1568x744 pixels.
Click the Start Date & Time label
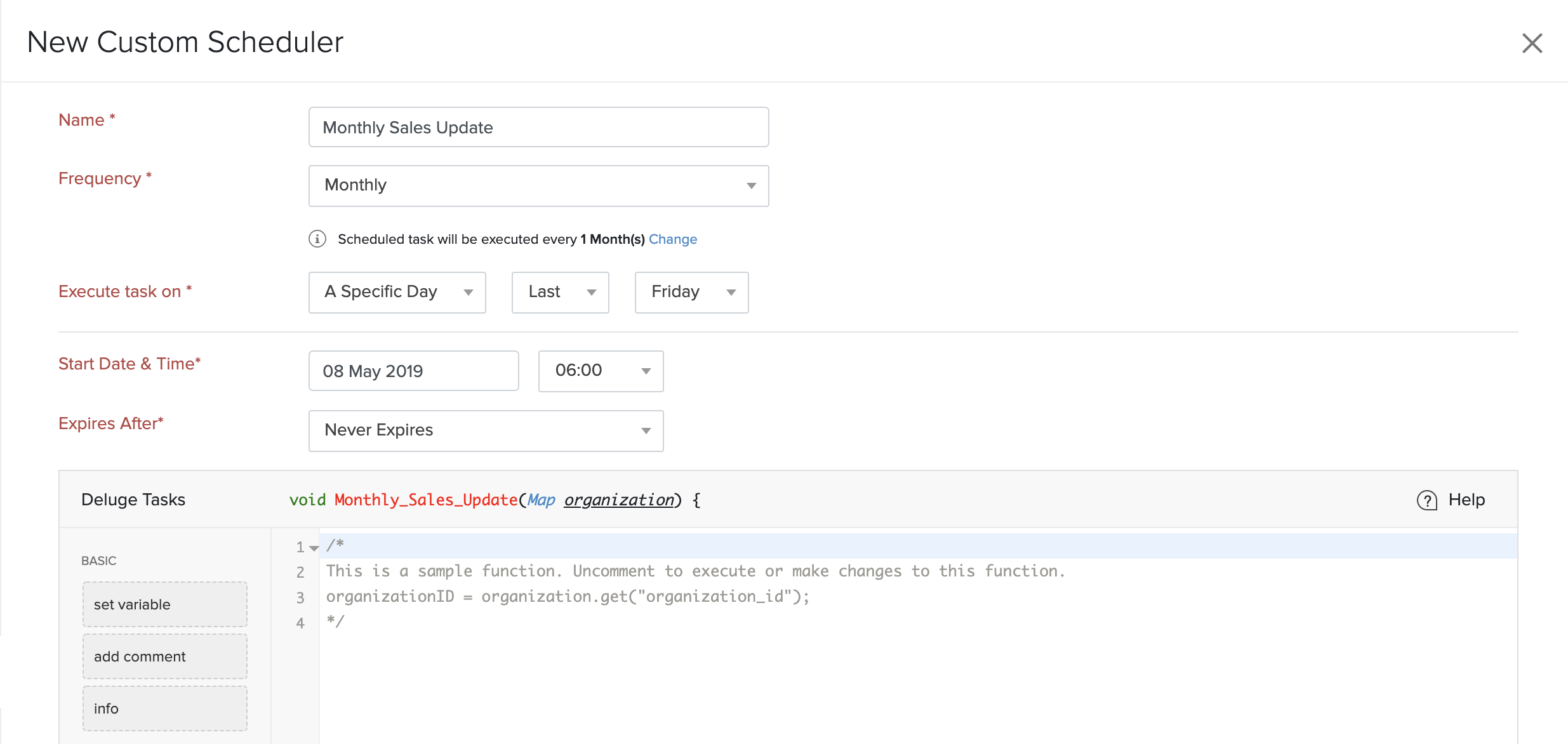(x=130, y=364)
